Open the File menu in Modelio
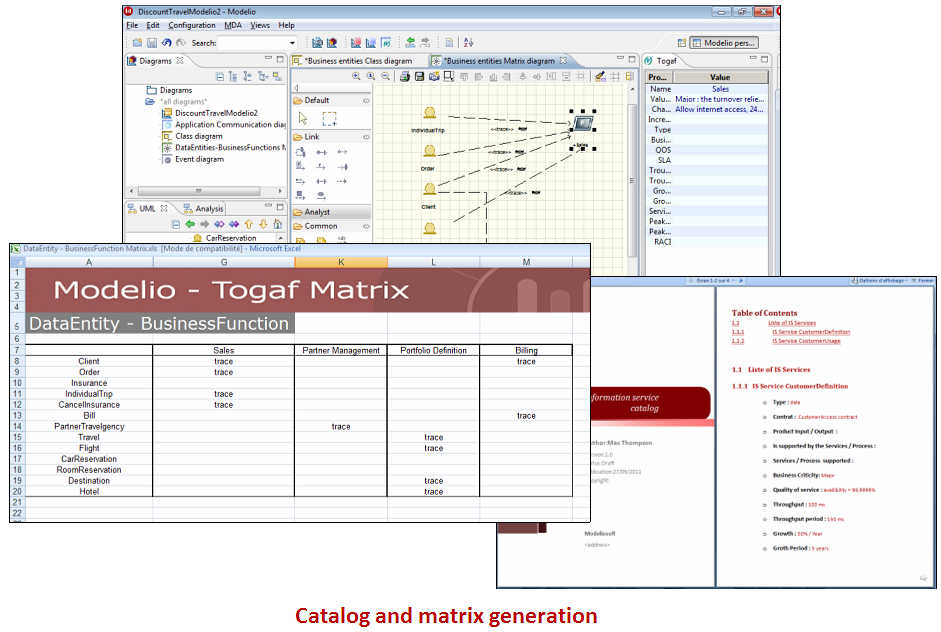Screen dimensions: 941x632 pos(132,25)
